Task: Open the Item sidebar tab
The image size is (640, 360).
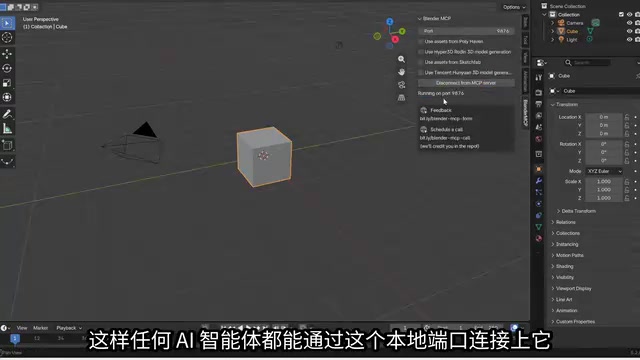Action: [x=525, y=22]
